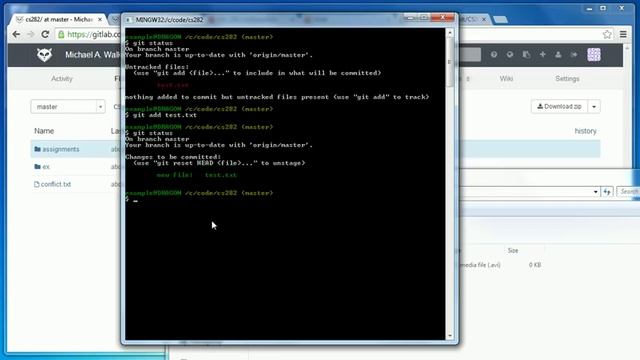
Task: Click the terminal scrollbar thumb
Action: (x=450, y=62)
